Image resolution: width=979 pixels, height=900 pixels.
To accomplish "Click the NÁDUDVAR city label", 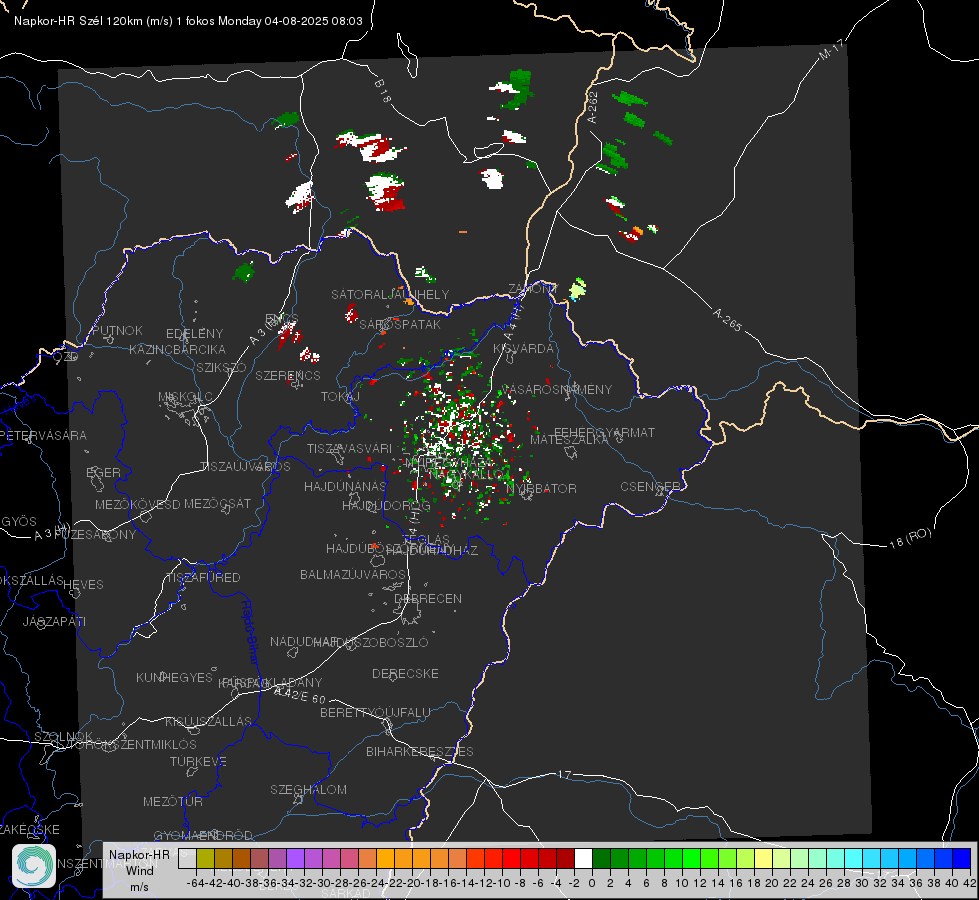I will (x=304, y=641).
